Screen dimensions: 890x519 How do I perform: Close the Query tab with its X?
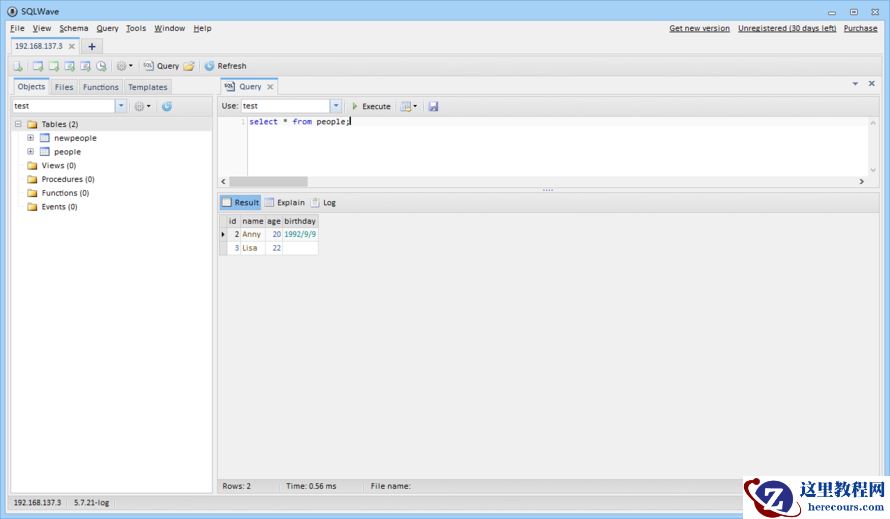point(270,87)
